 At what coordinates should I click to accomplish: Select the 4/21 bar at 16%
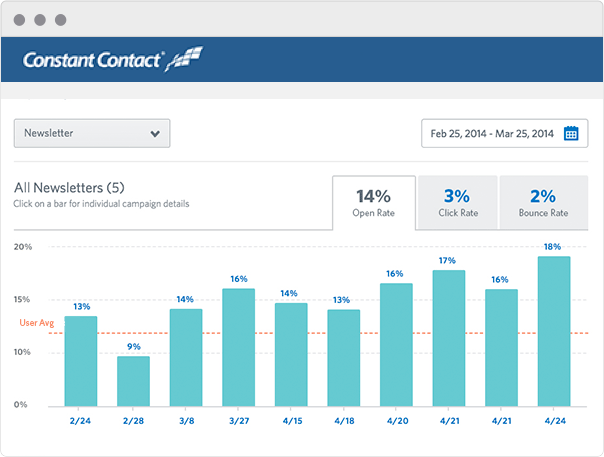(502, 348)
